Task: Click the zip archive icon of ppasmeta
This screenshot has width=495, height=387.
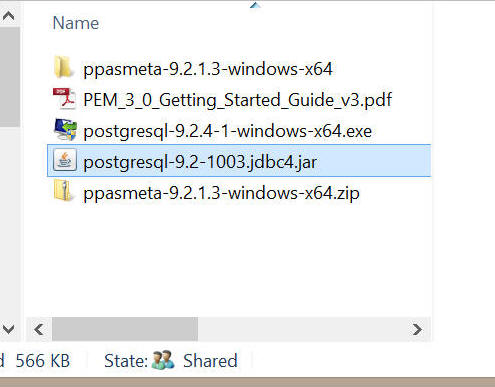Action: [63, 191]
